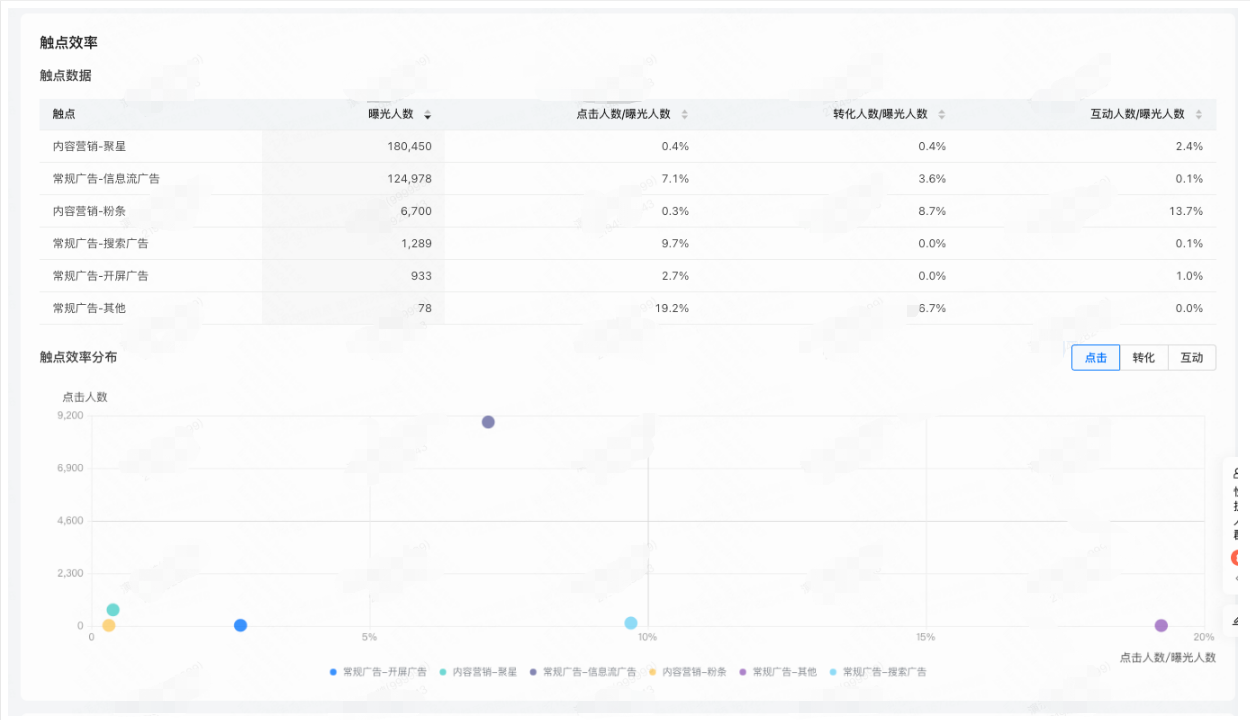Click sort arrows next to 转化人数/曝光人数
Screen dimensions: 1250x720
pos(942,115)
